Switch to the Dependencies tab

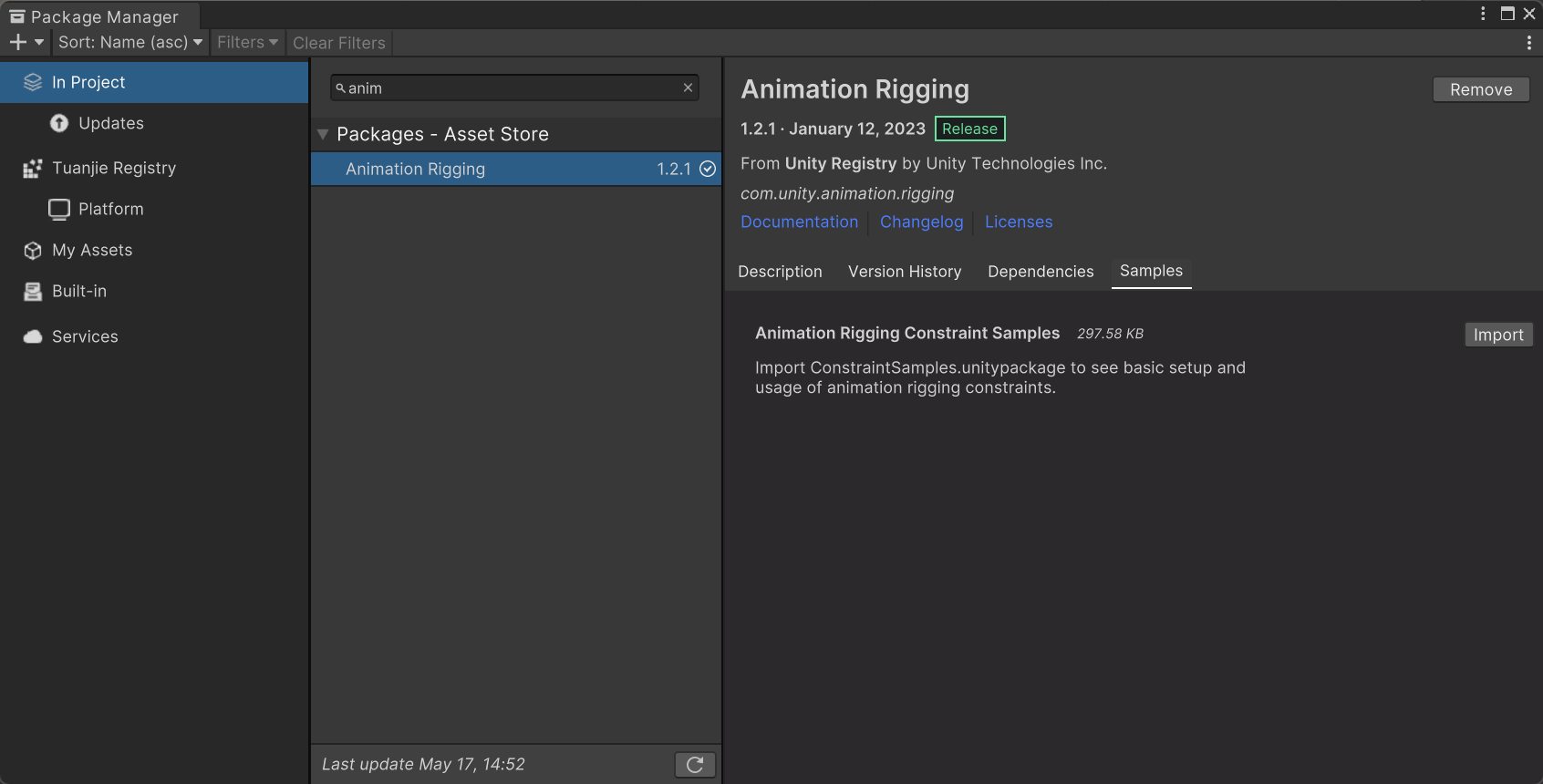[1041, 272]
